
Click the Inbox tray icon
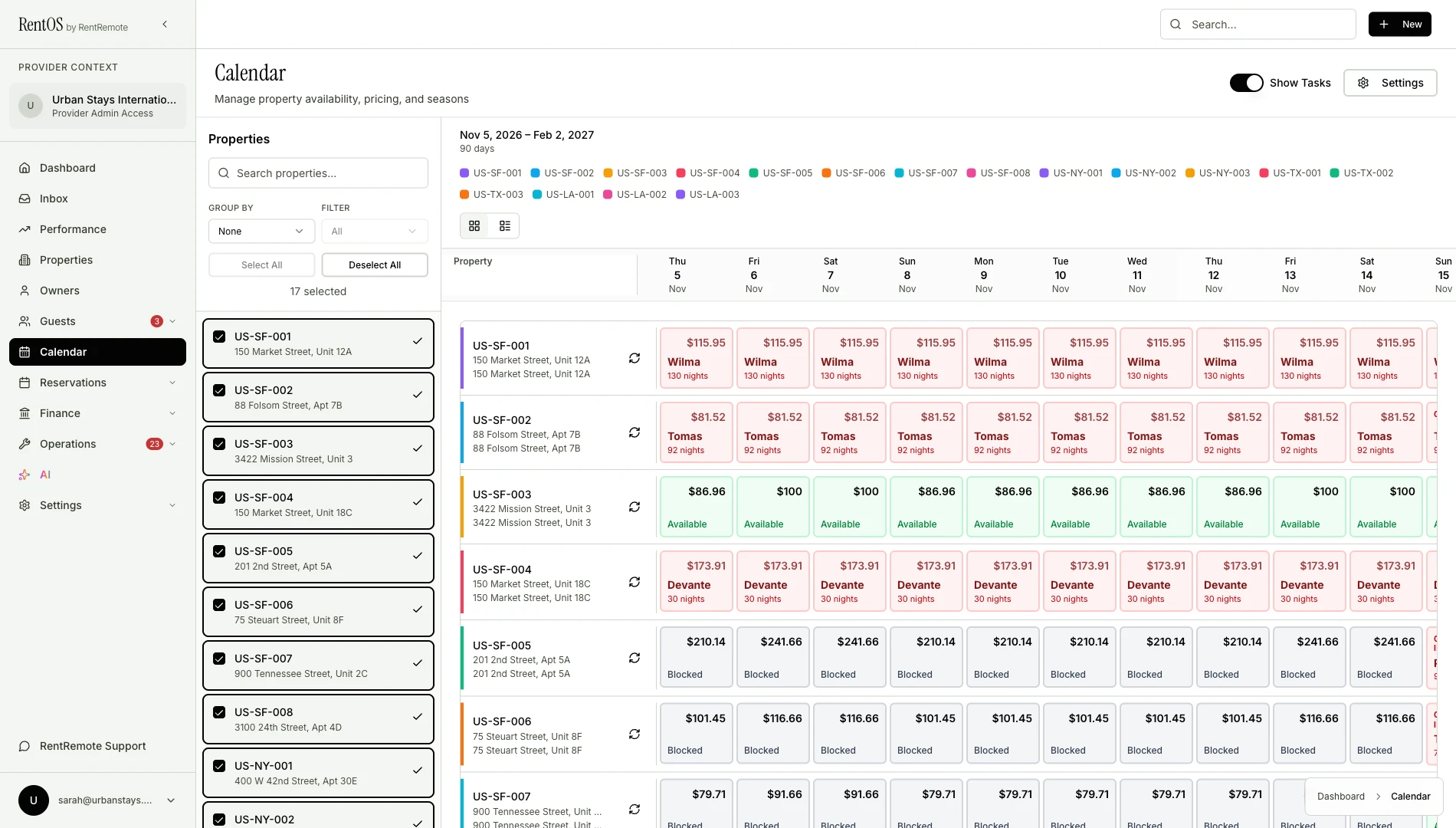25,199
